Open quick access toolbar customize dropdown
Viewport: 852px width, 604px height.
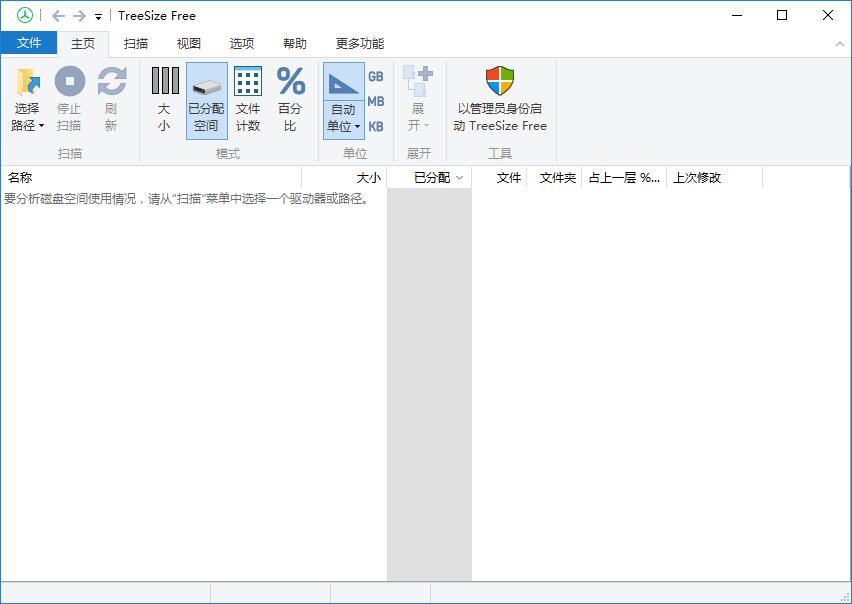click(98, 17)
